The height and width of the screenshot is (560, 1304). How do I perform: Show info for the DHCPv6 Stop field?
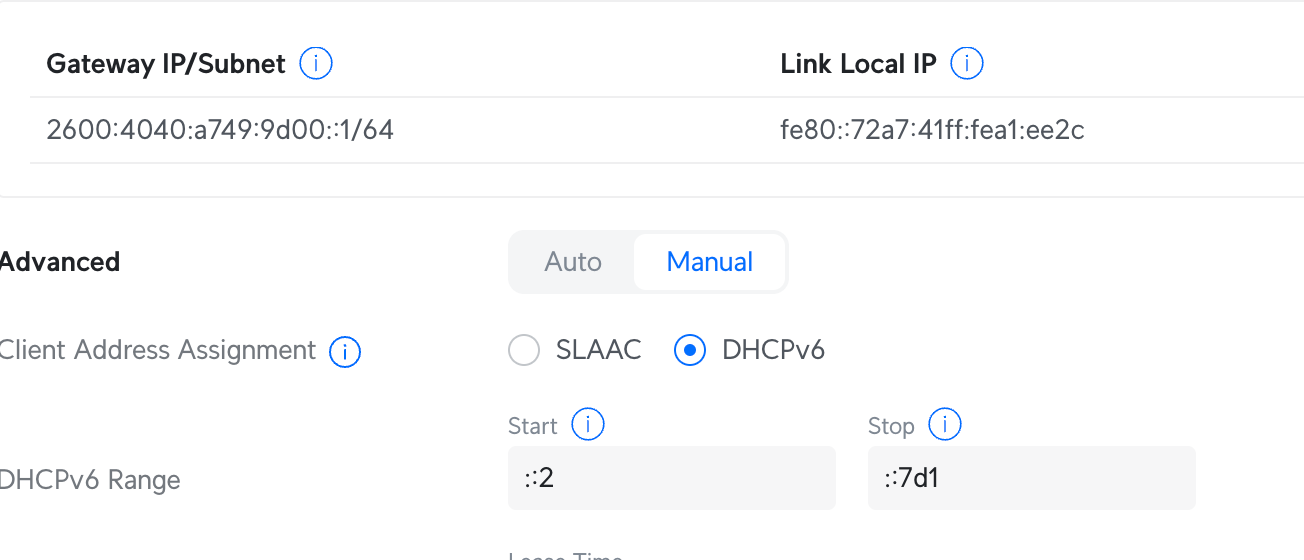coord(944,425)
